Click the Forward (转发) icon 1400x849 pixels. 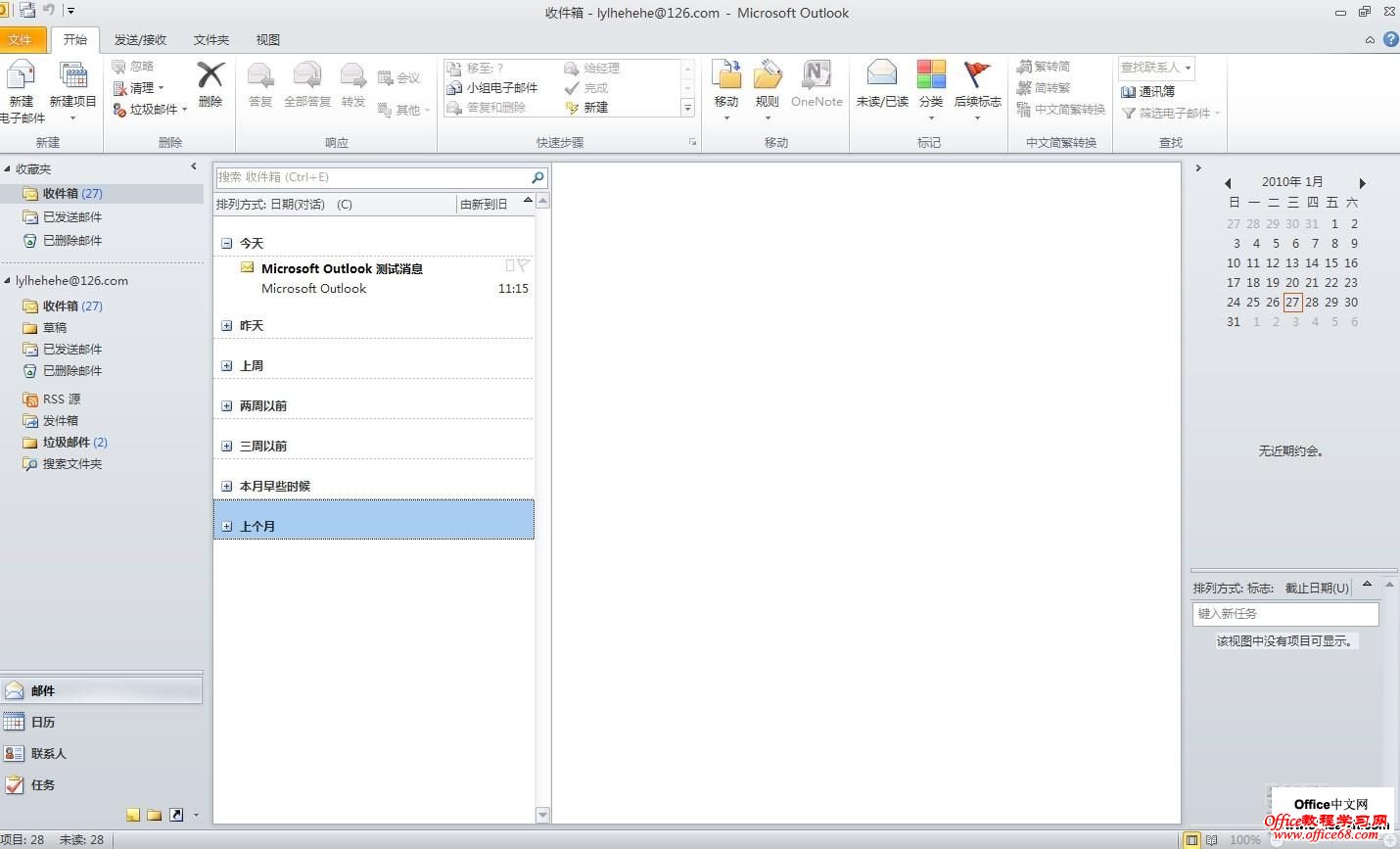(x=351, y=86)
